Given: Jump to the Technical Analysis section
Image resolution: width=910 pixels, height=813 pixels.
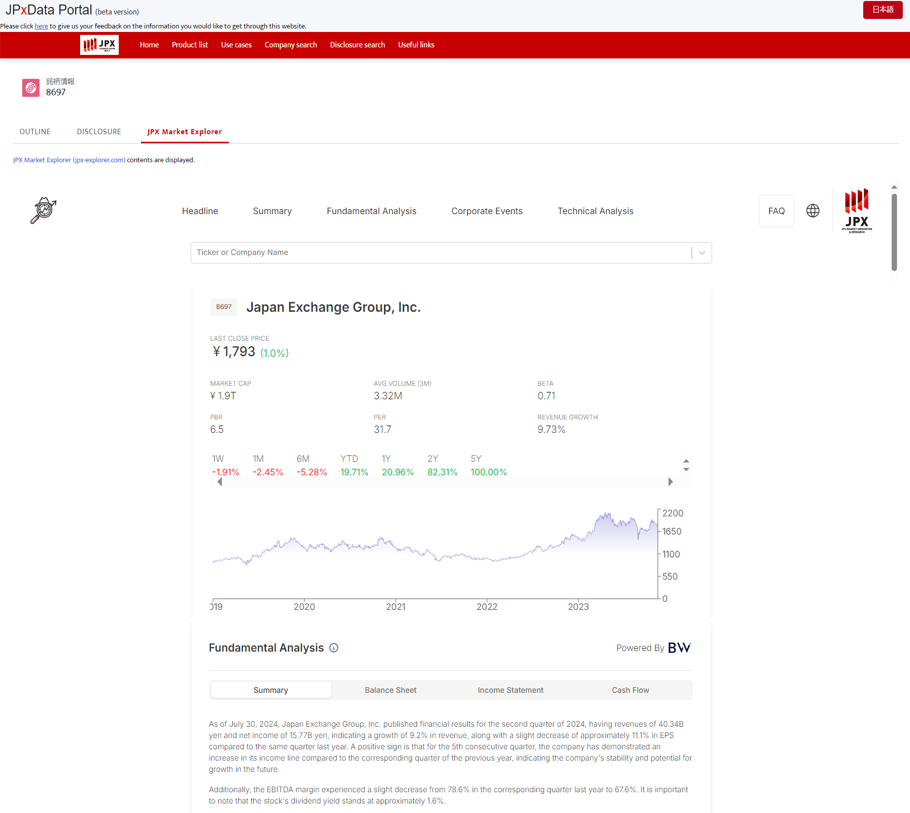Looking at the screenshot, I should point(595,211).
